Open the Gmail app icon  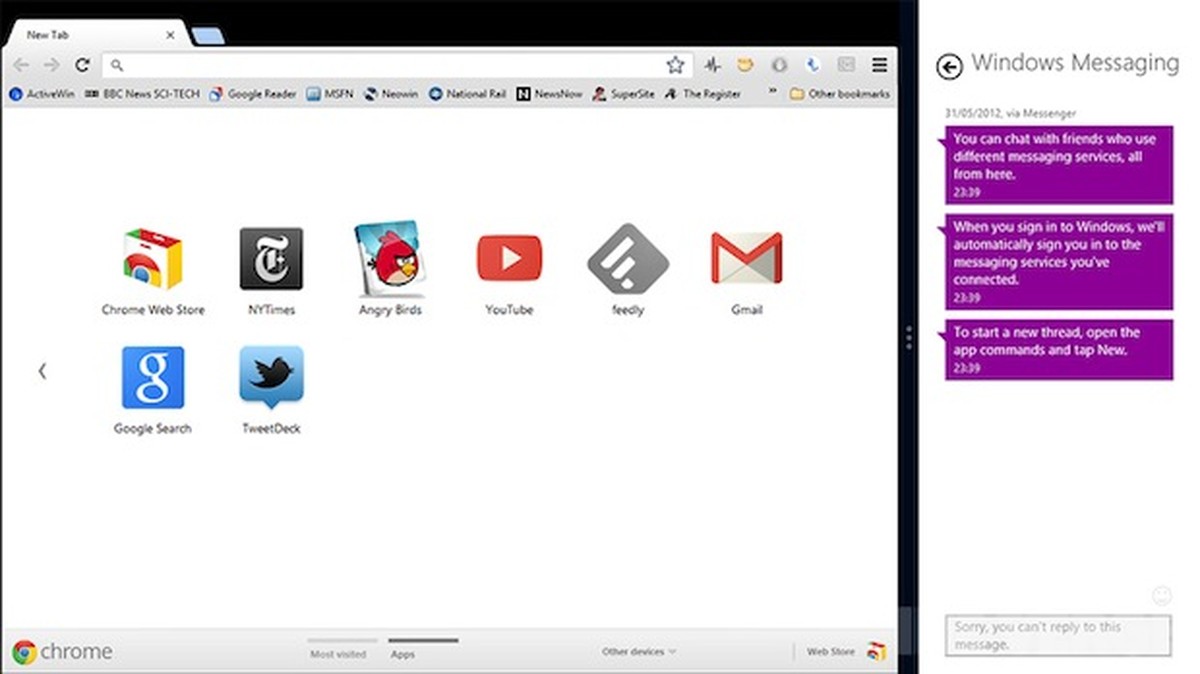746,259
